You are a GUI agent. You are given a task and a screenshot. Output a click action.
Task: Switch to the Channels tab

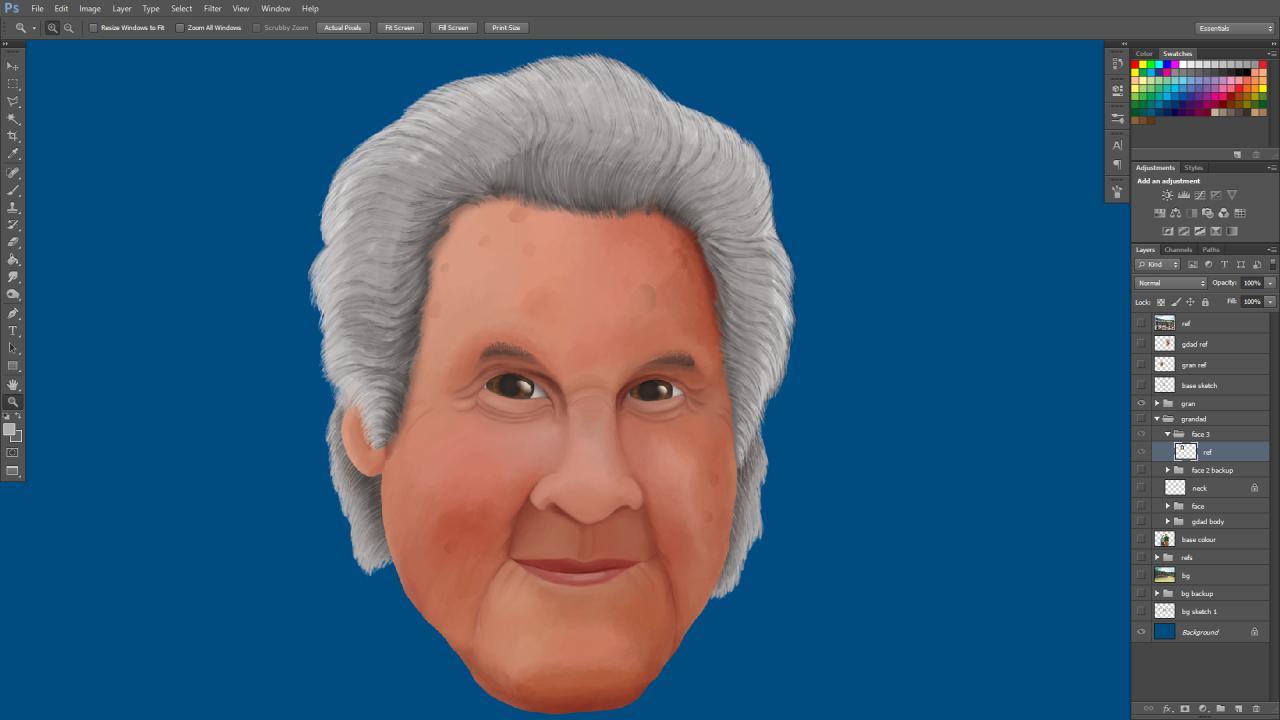[1178, 249]
